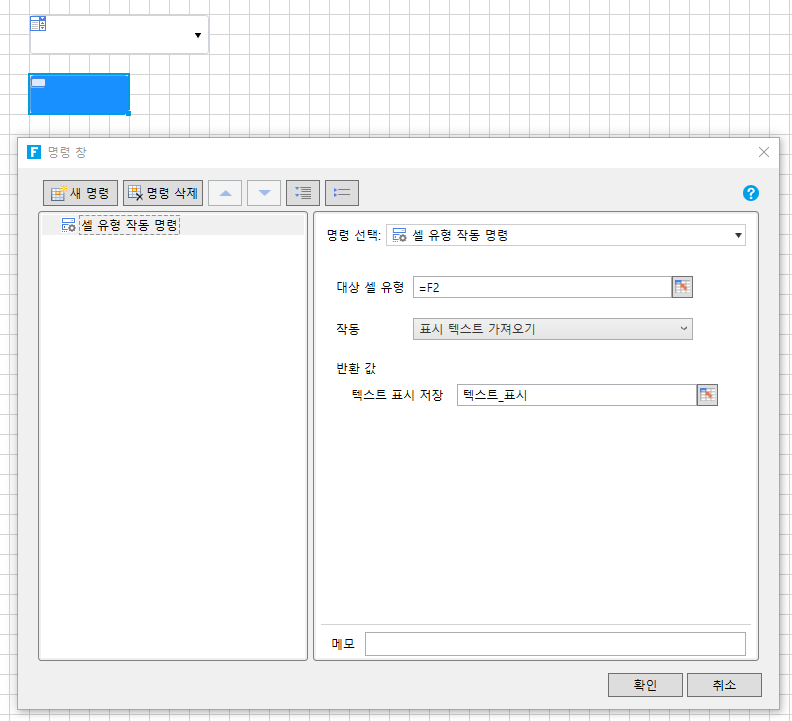Move command down with the down-arrow icon
This screenshot has height=721, width=792.
click(264, 193)
